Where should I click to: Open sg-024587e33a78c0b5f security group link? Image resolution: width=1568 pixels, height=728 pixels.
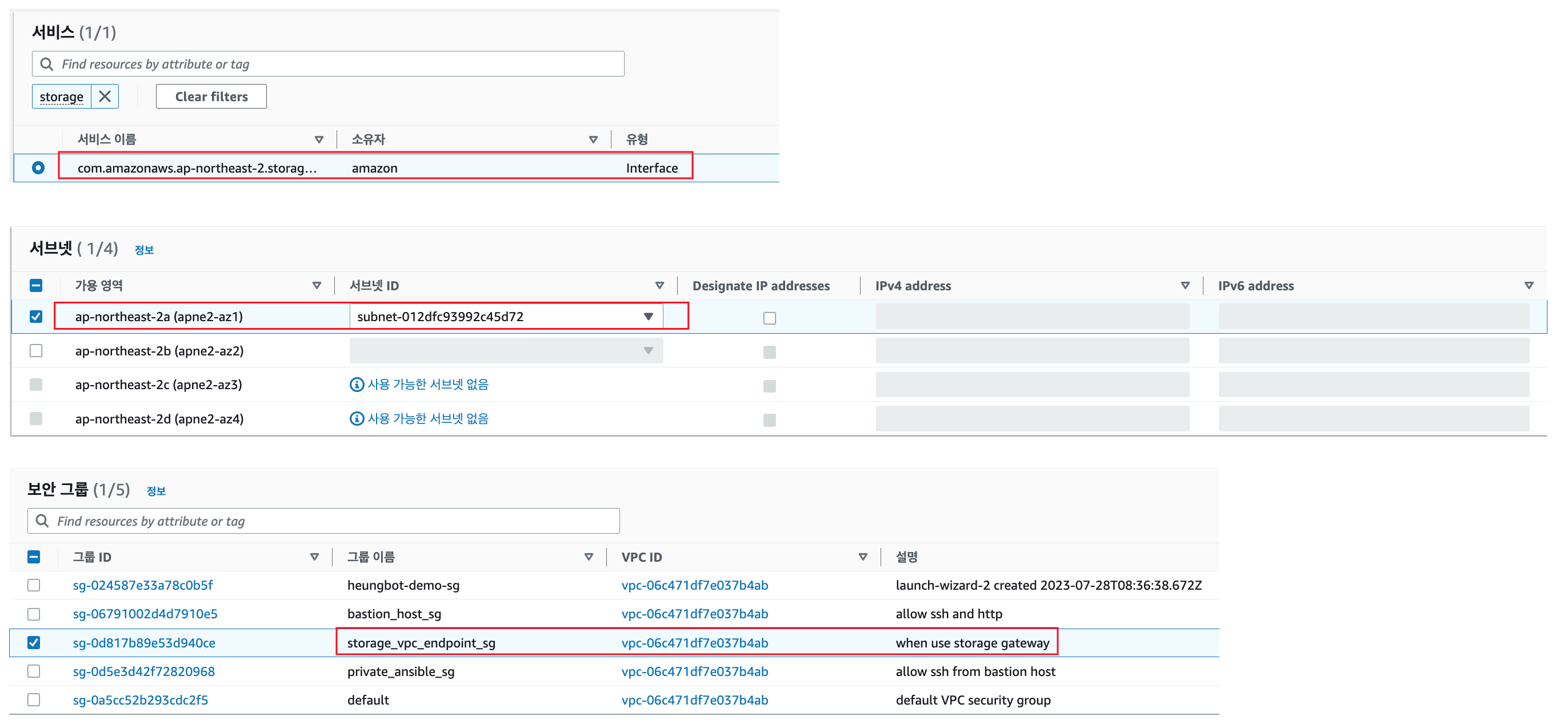point(142,585)
